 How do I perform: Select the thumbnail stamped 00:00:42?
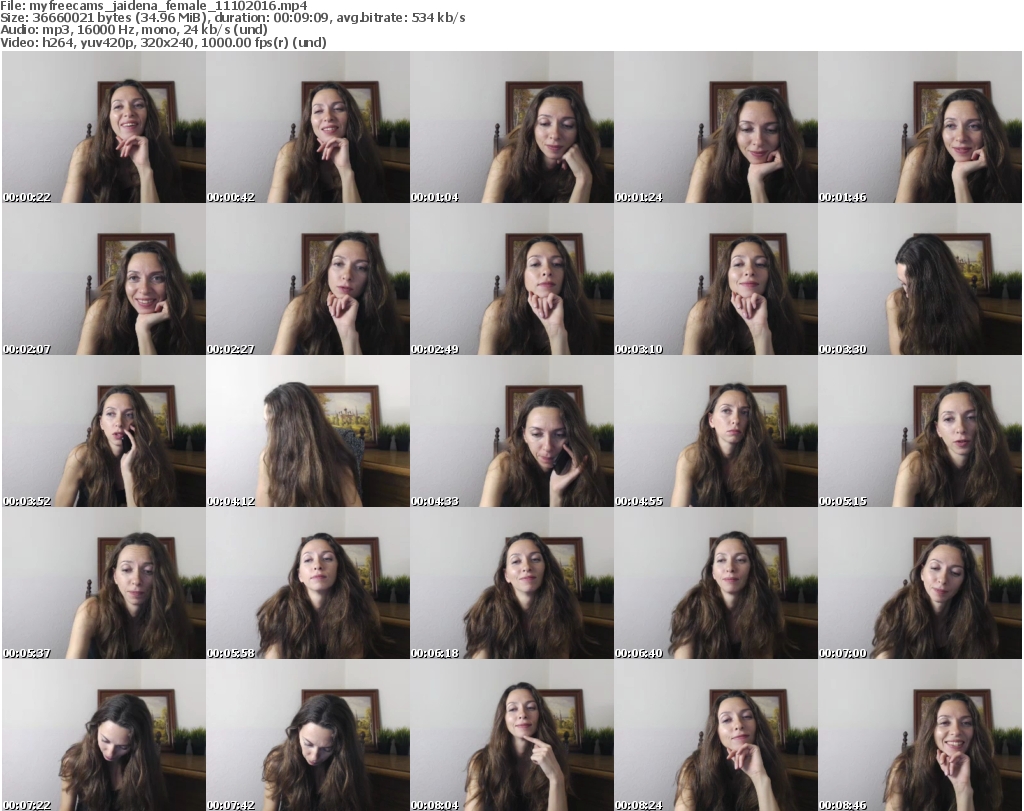(308, 127)
